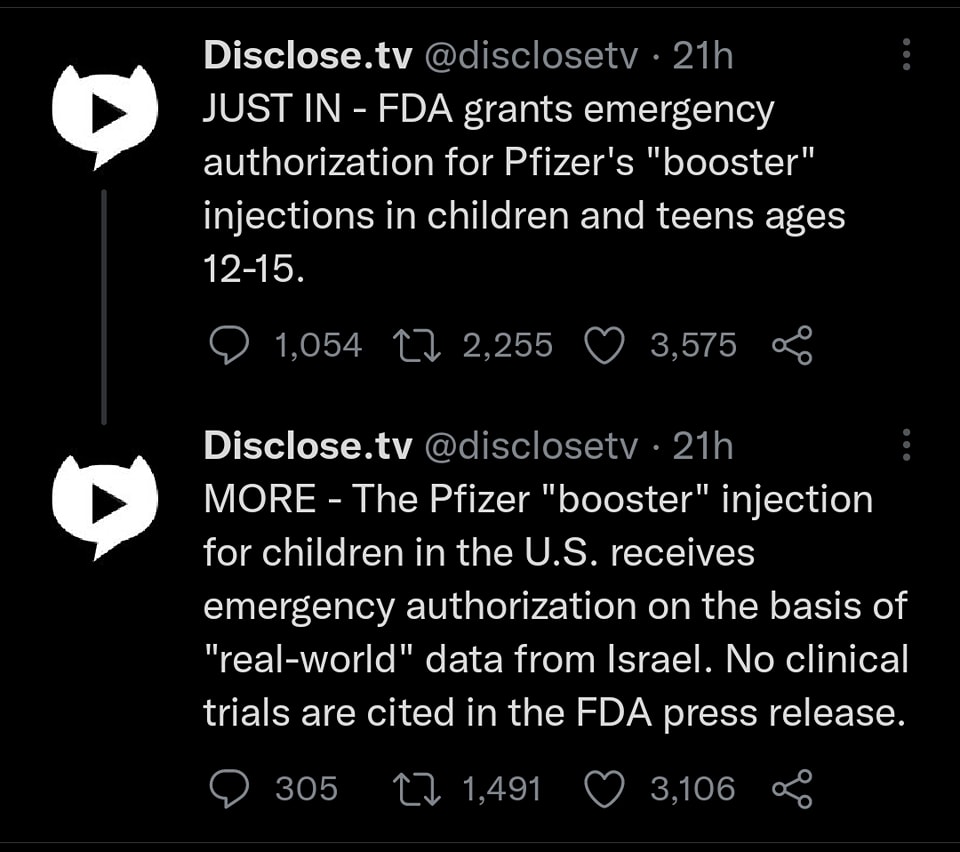Open the 21h timestamp of first tweet

click(x=703, y=56)
